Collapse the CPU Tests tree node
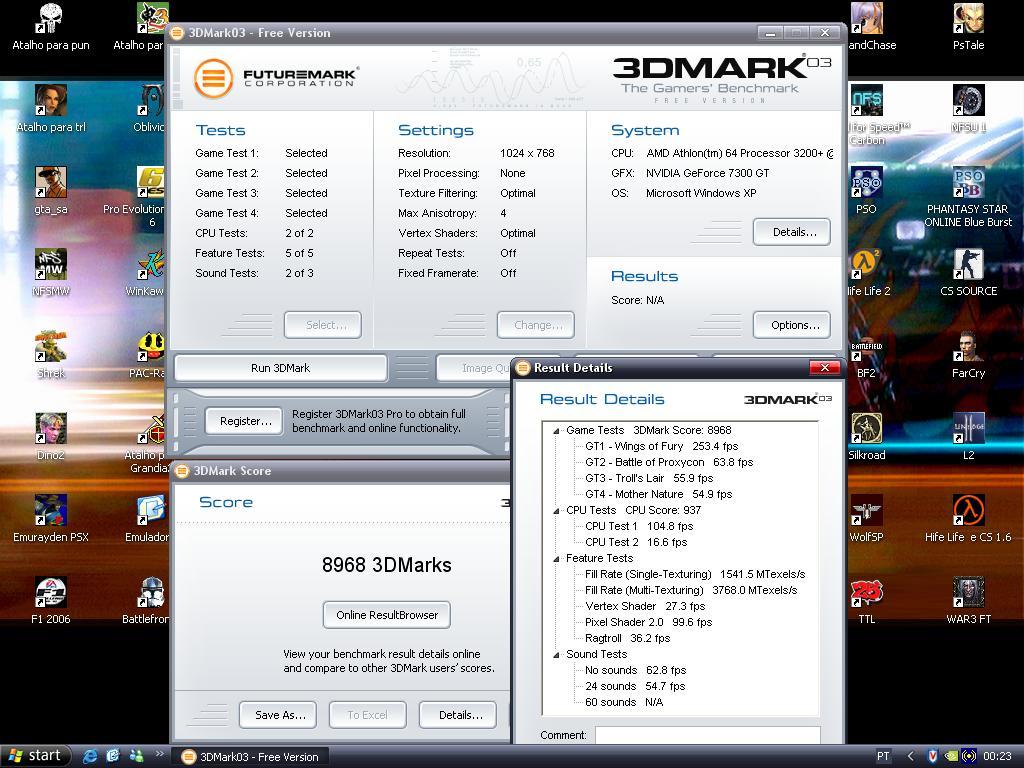This screenshot has height=768, width=1024. coord(556,511)
